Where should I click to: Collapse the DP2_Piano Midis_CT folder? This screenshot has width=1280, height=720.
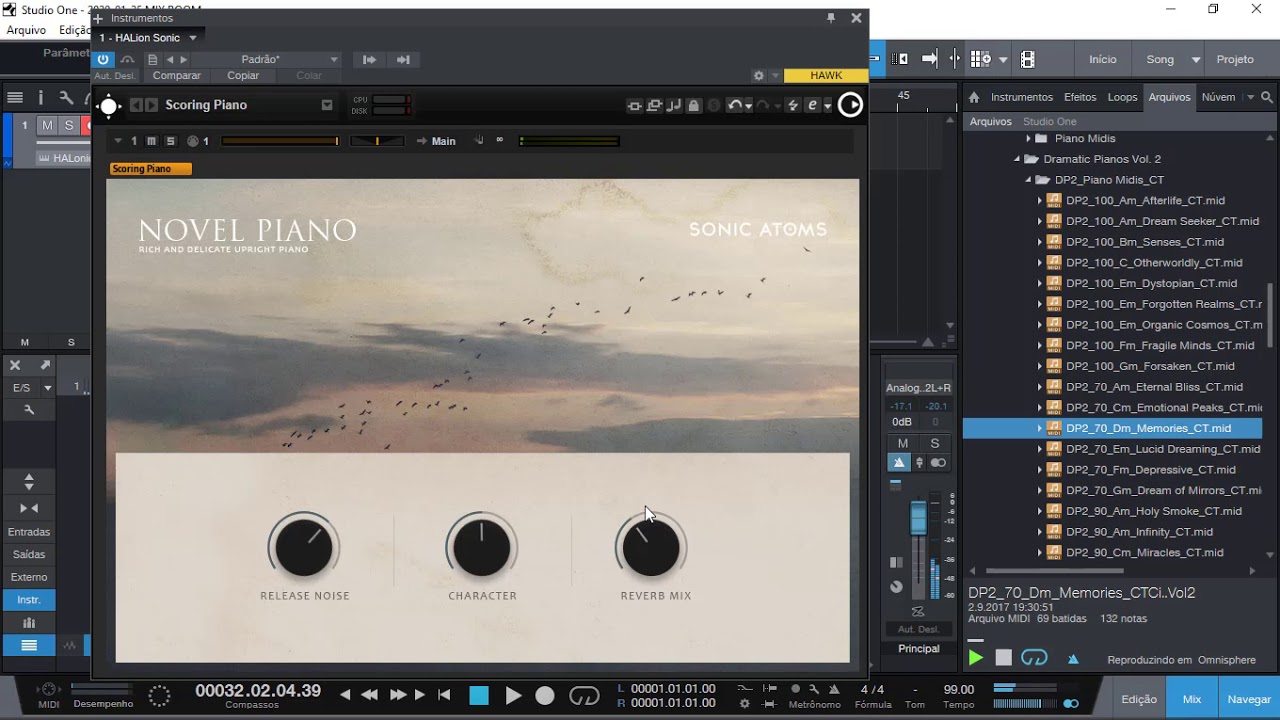click(x=1028, y=180)
